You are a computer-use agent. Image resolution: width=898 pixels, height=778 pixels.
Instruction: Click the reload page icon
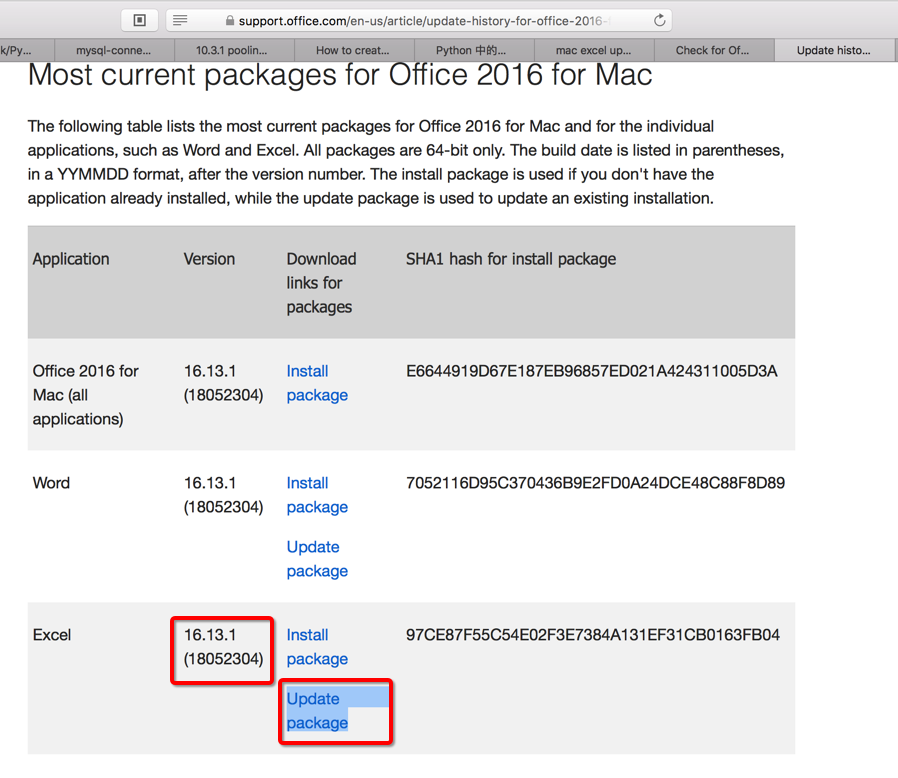(x=660, y=21)
